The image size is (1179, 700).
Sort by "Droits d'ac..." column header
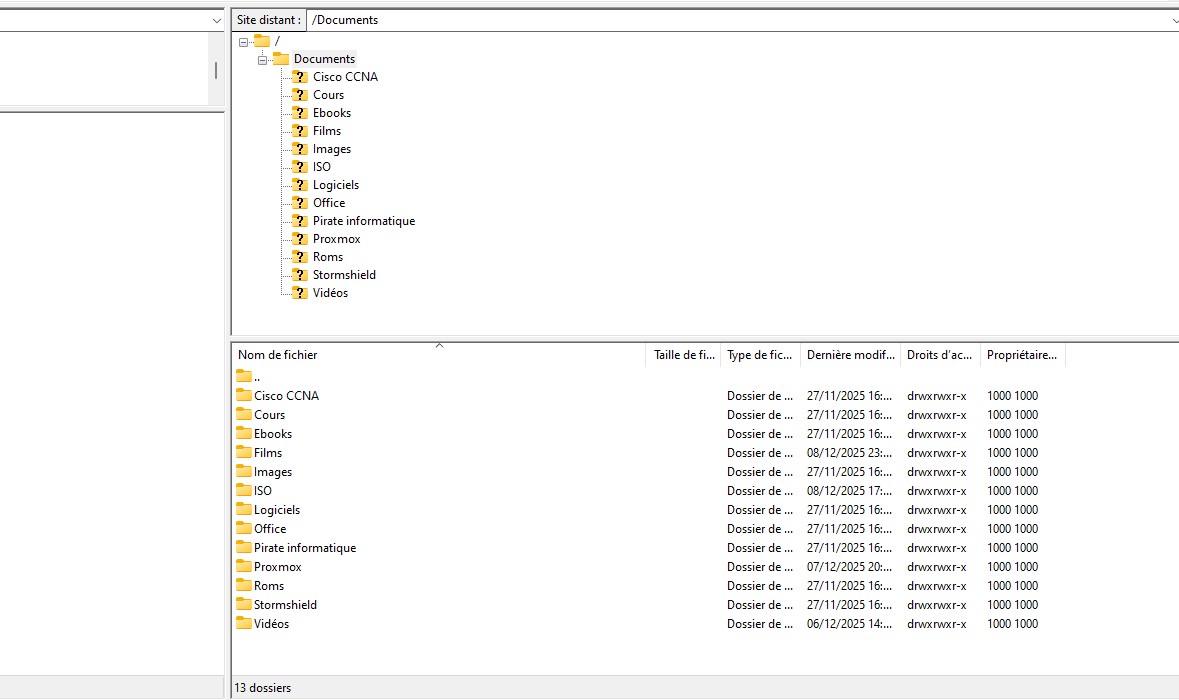click(x=938, y=355)
